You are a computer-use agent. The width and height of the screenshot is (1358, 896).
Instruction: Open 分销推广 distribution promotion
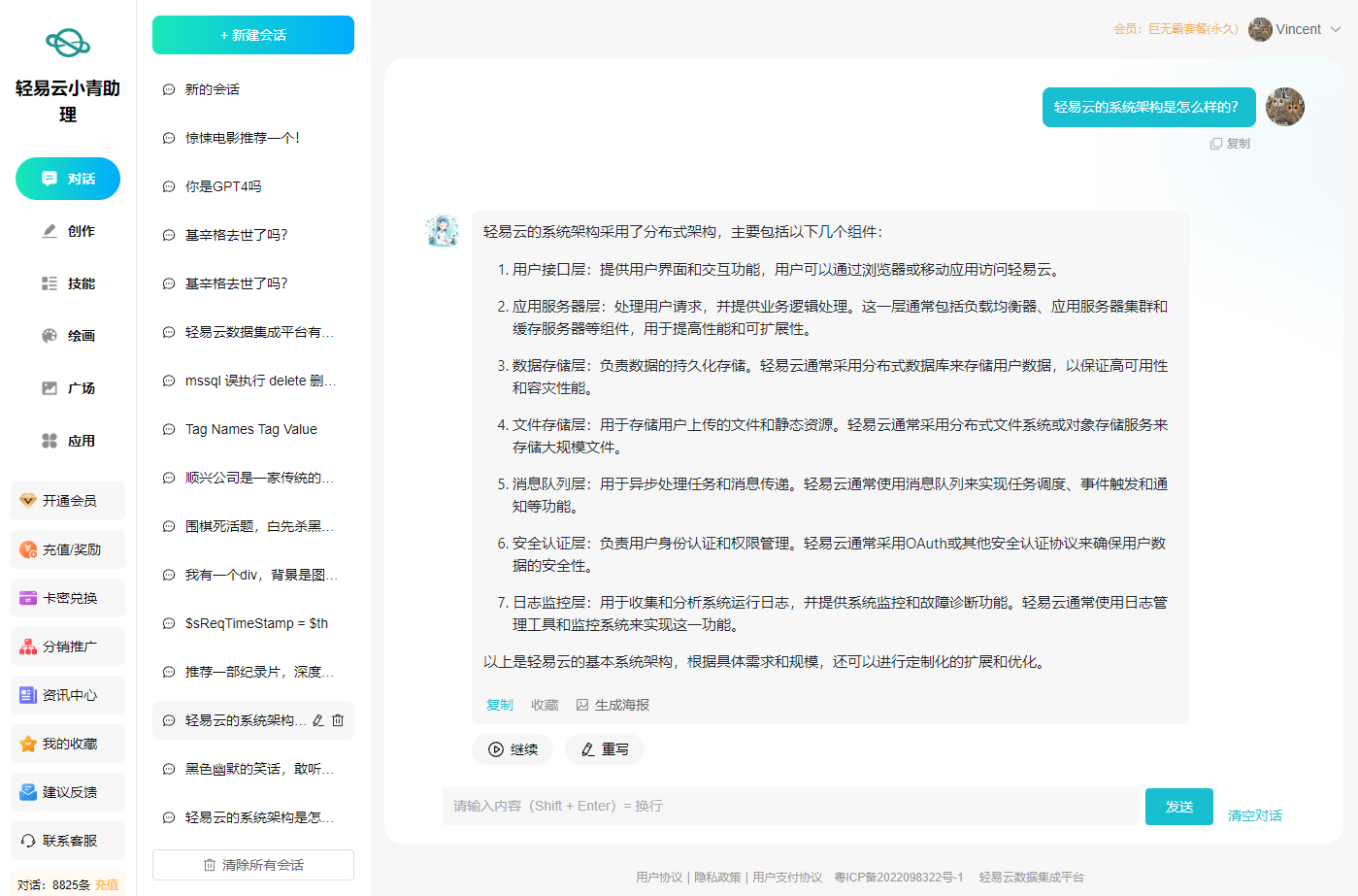click(x=68, y=647)
